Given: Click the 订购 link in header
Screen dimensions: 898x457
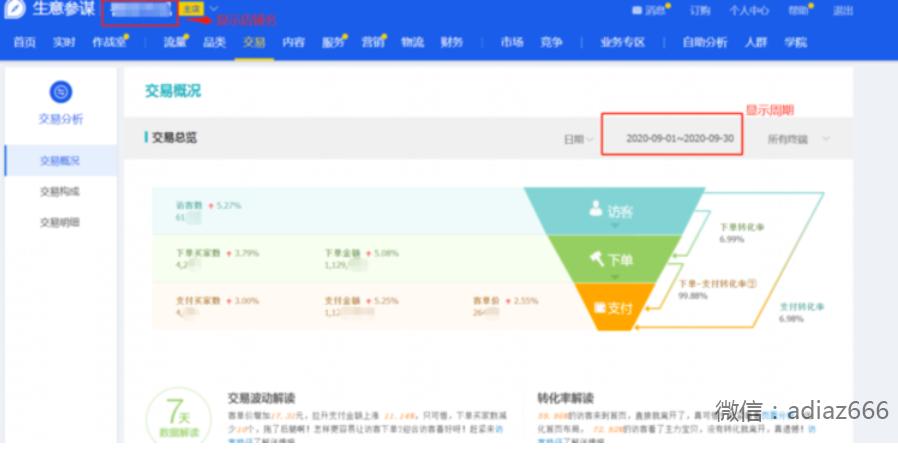Looking at the screenshot, I should [700, 10].
